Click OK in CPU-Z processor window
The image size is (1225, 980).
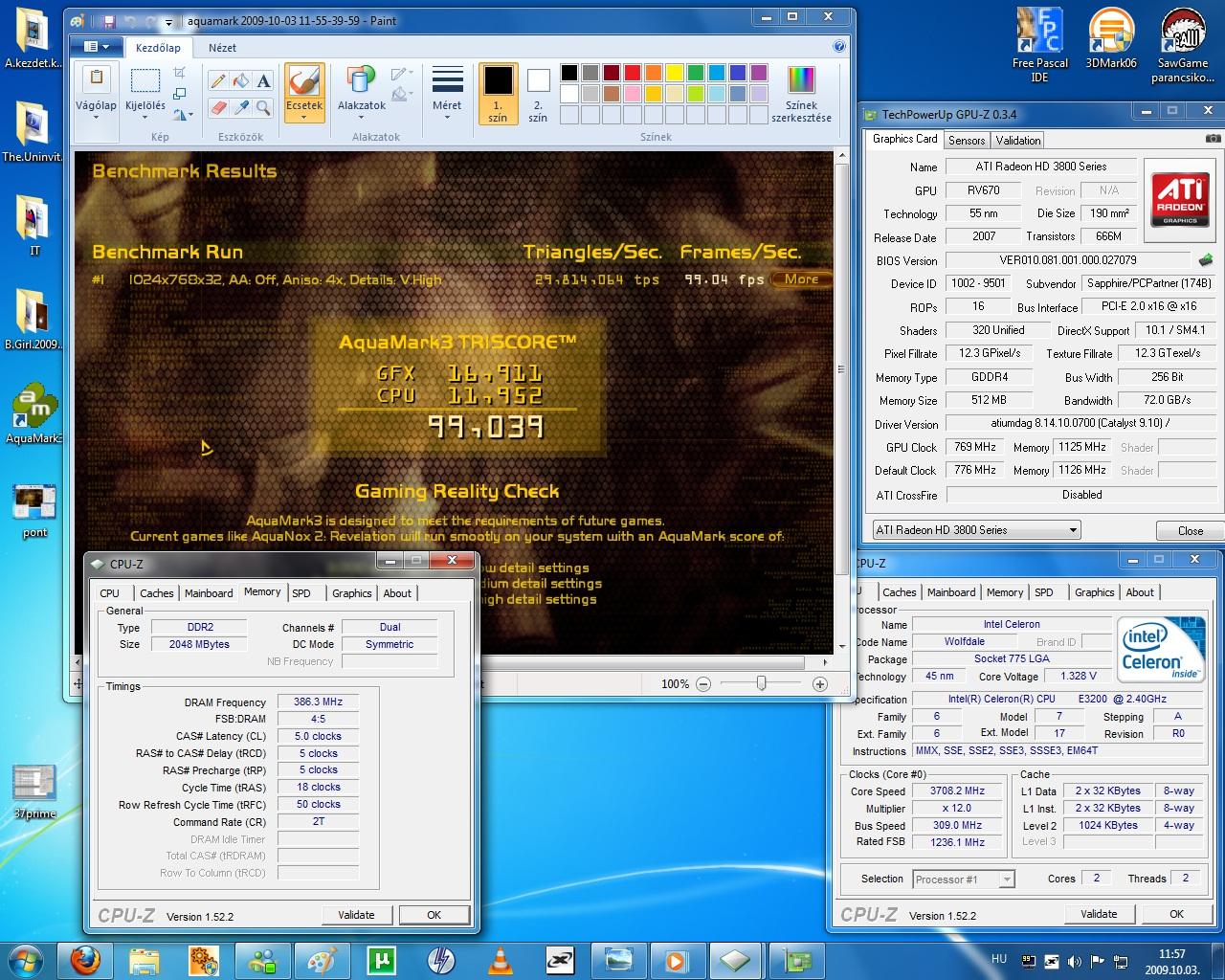[1176, 914]
